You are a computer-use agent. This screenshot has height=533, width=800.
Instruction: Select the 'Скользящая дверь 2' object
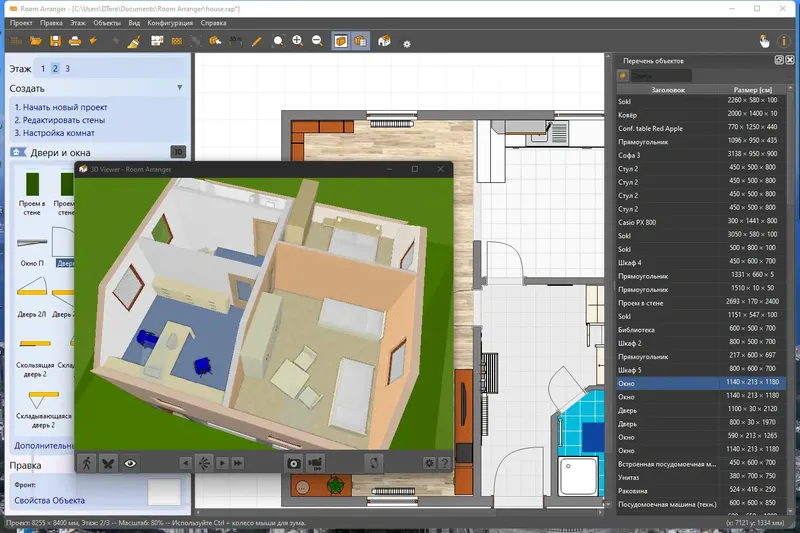click(x=35, y=357)
